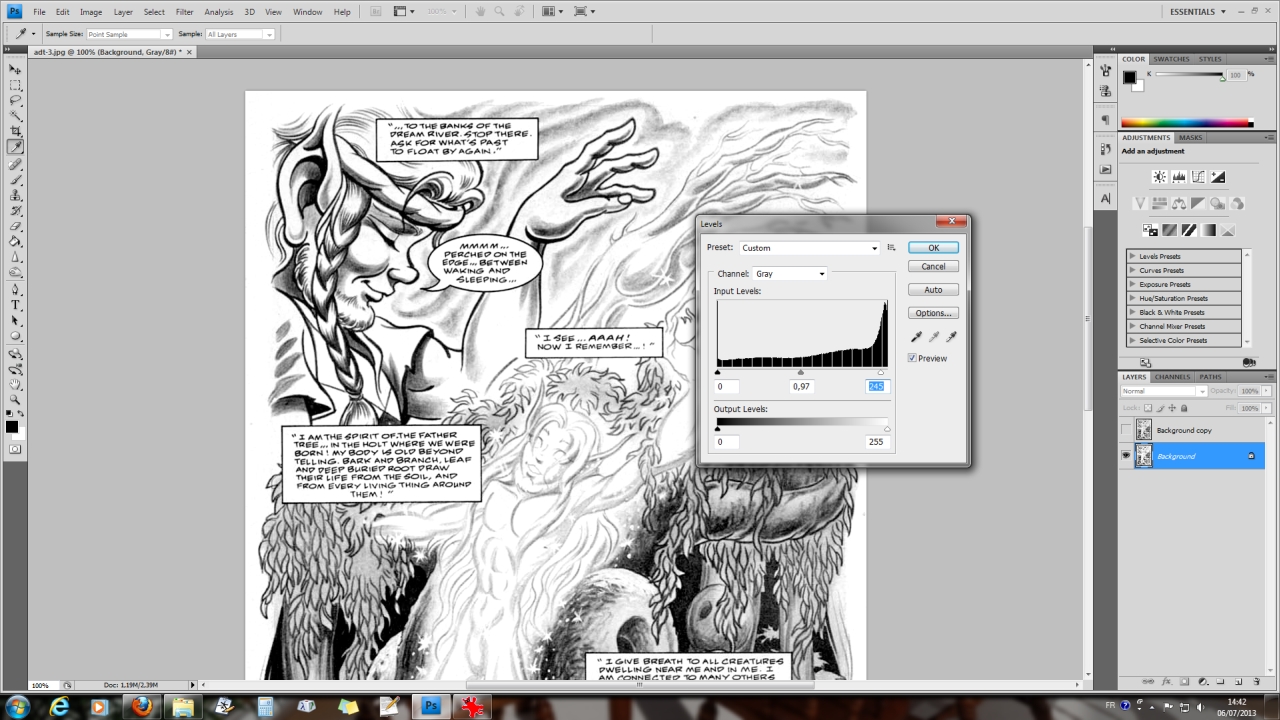The height and width of the screenshot is (720, 1280).
Task: Select the Crop tool in the toolbox
Action: pos(16,131)
